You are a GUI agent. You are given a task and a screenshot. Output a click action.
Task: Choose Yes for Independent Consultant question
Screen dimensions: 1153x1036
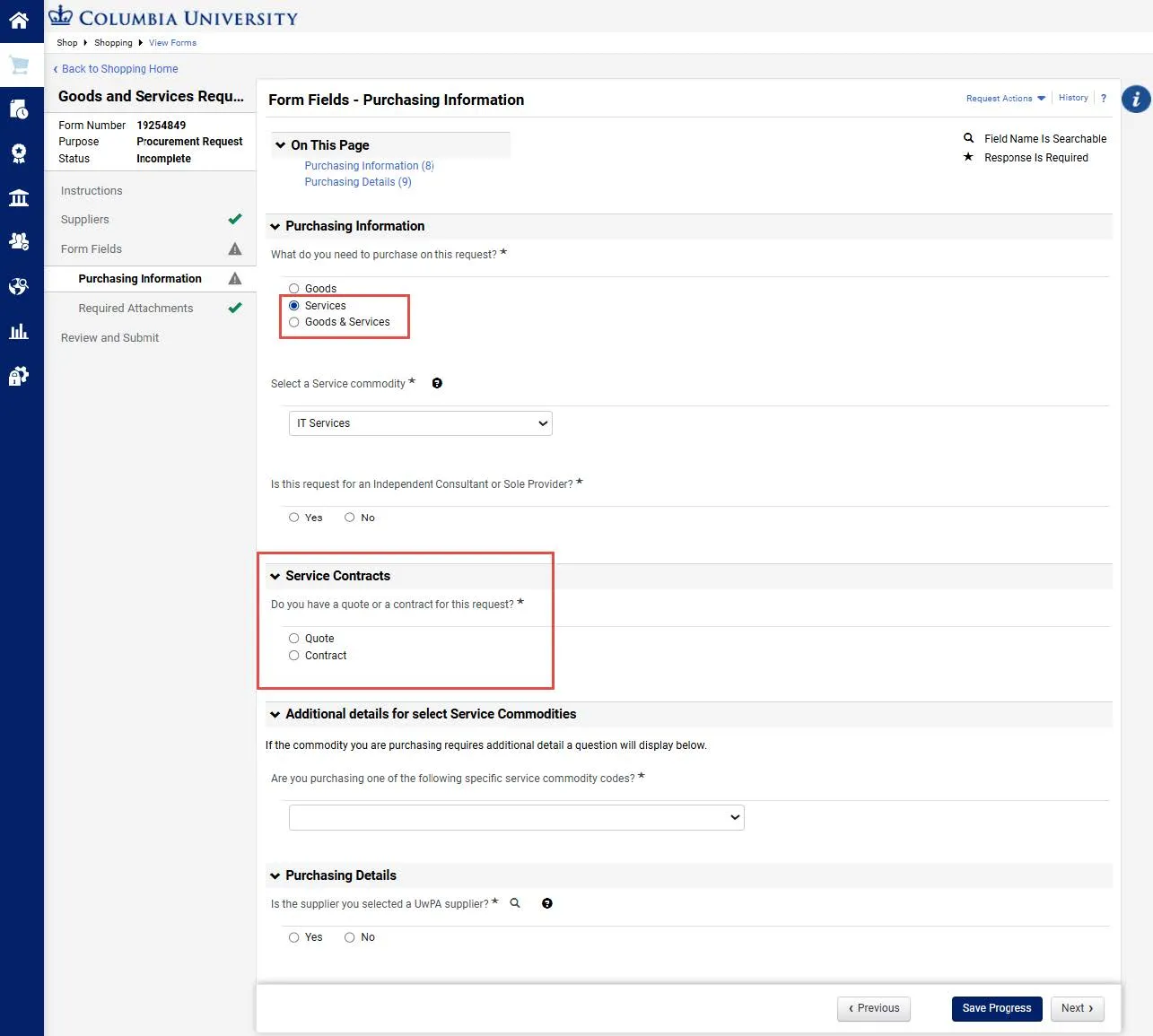(x=293, y=518)
